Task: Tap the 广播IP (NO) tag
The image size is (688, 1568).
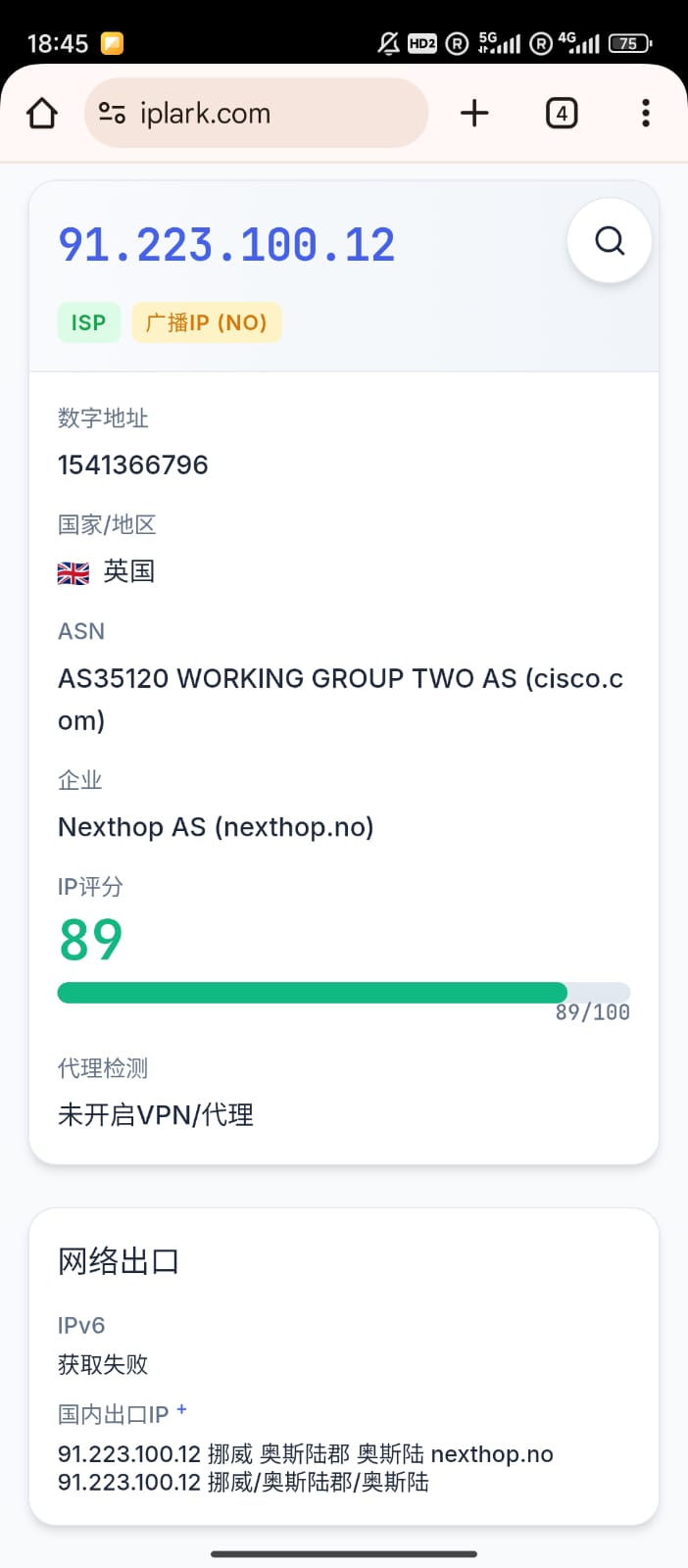Action: coord(207,322)
